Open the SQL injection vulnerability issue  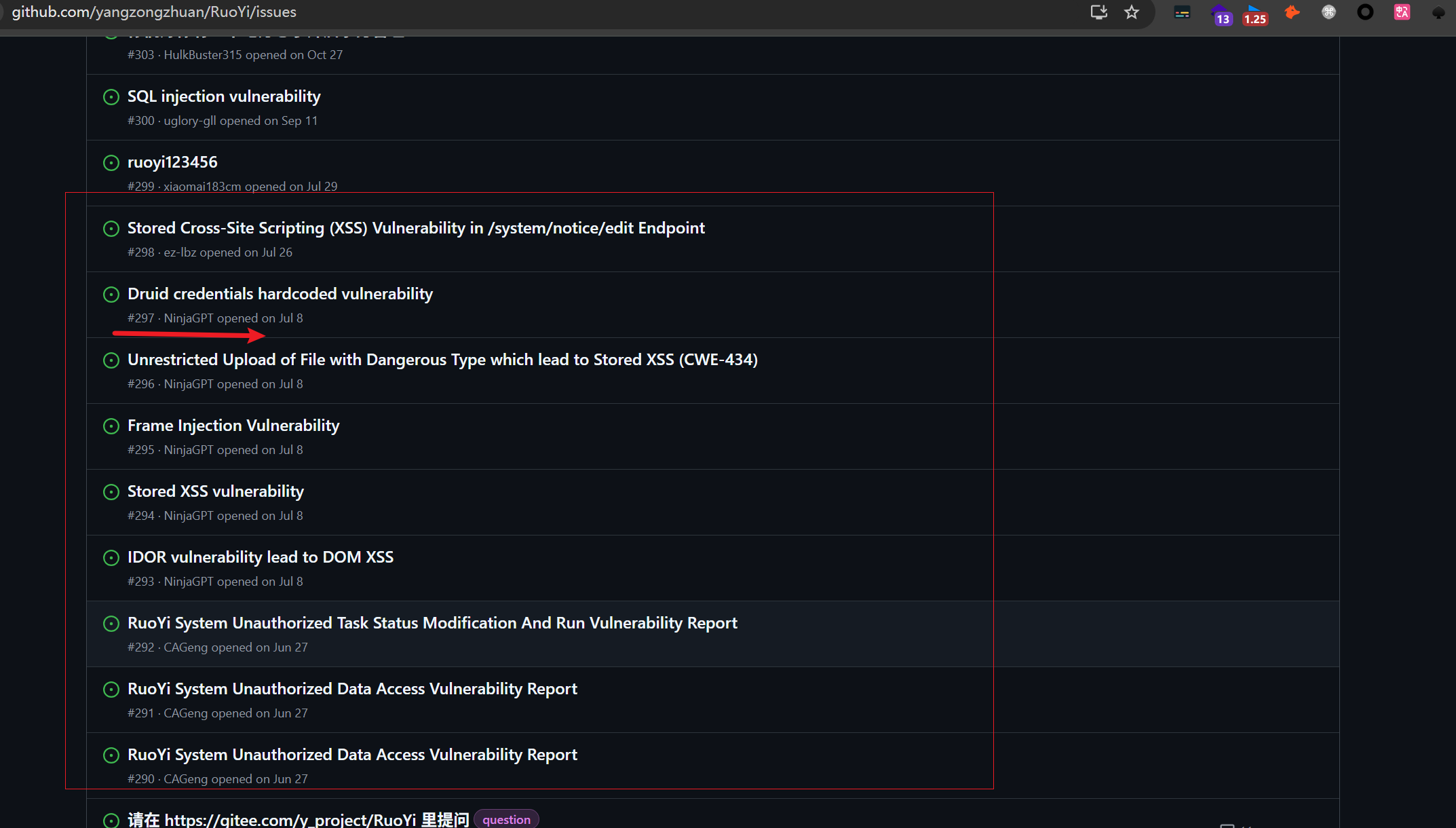click(224, 96)
